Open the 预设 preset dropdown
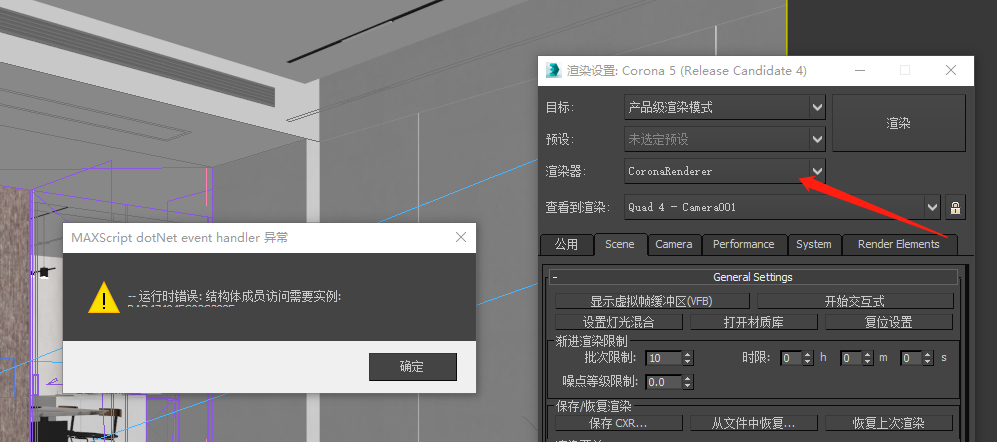The width and height of the screenshot is (997, 442). click(x=724, y=139)
